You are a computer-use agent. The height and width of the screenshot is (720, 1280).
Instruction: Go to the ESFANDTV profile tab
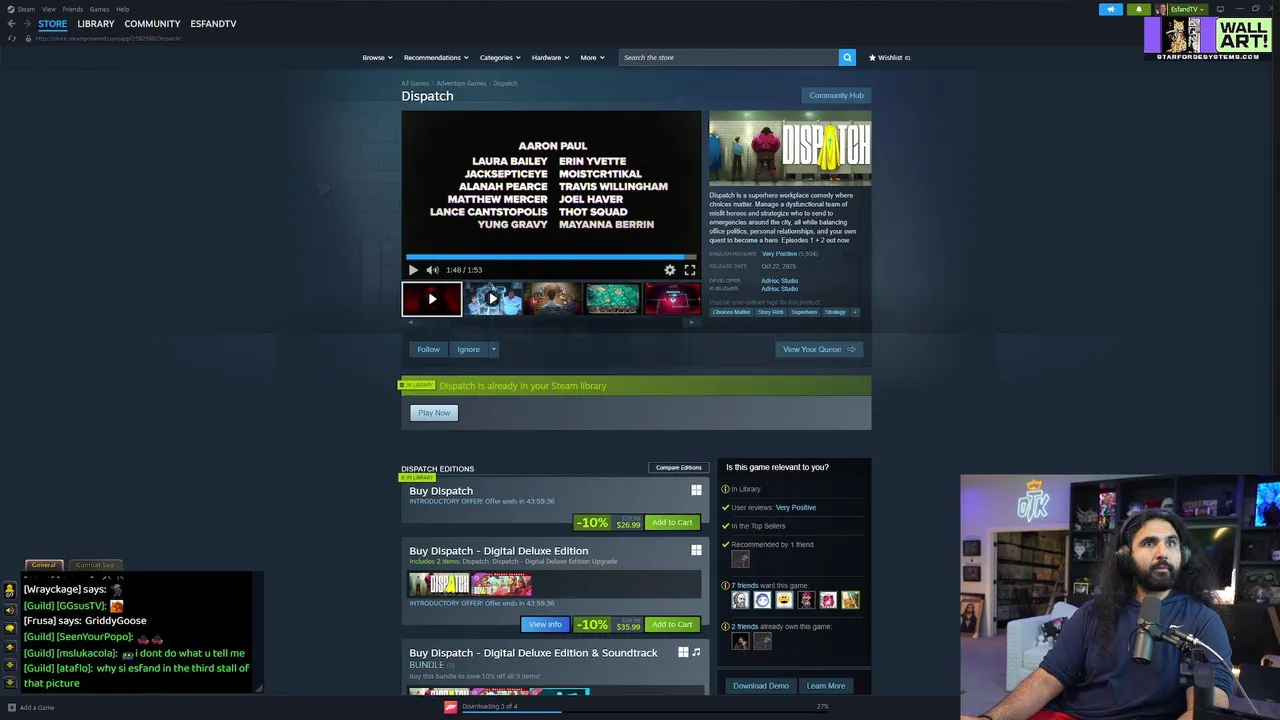(213, 23)
